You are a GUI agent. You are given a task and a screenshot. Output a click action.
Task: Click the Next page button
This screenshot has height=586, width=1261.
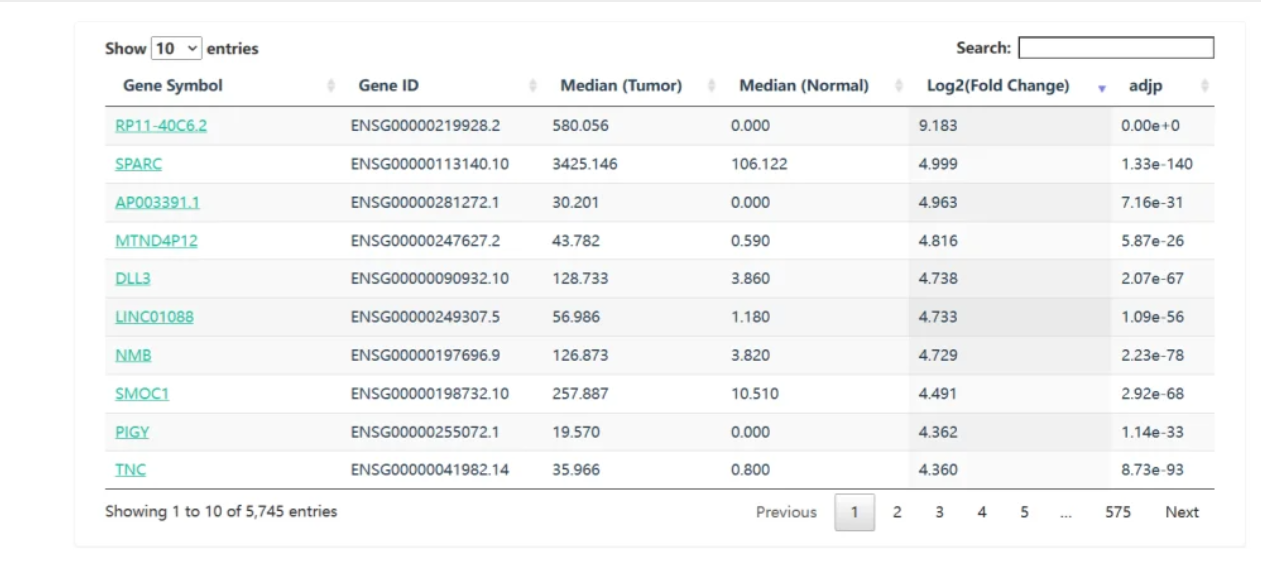tap(1181, 512)
